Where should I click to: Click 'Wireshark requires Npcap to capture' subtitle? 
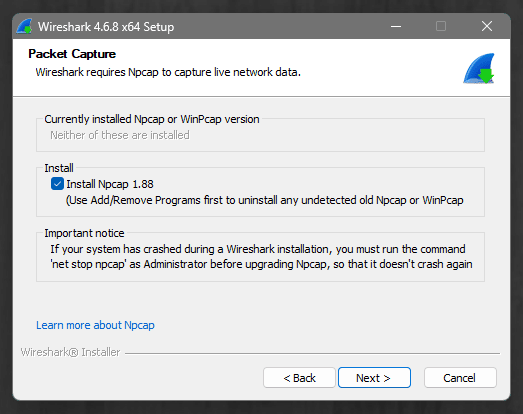pyautogui.click(x=168, y=72)
